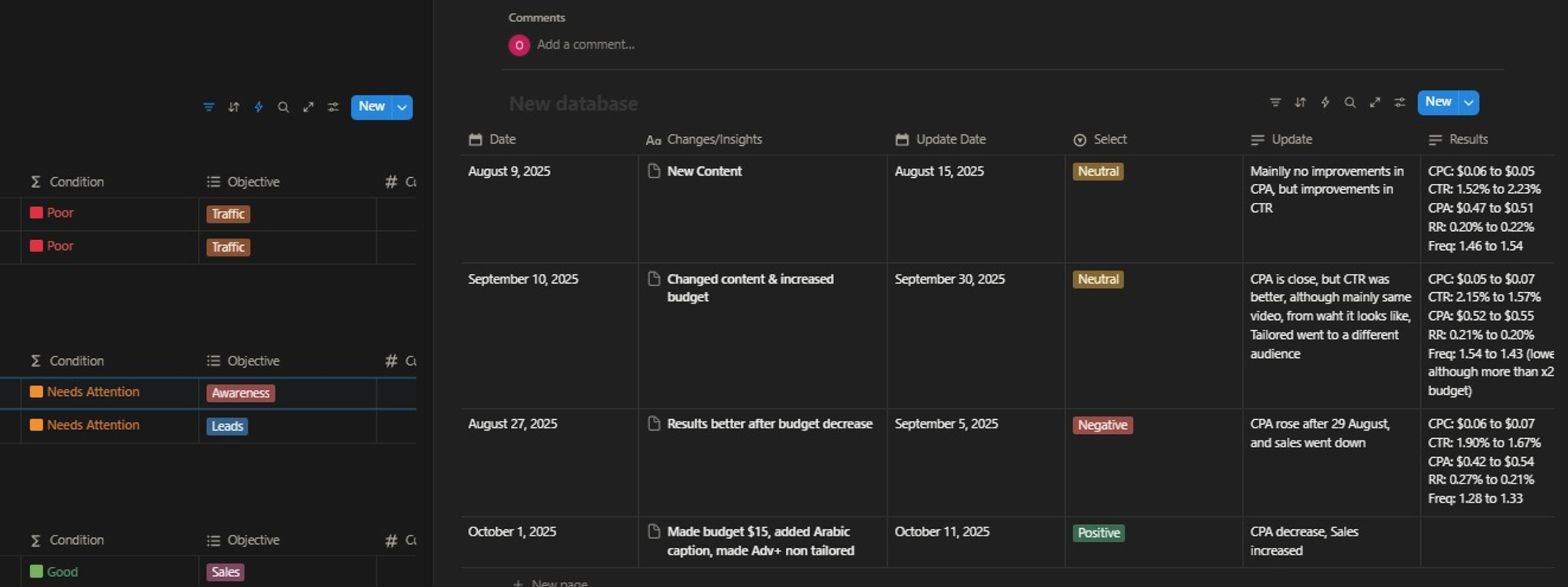Image resolution: width=1568 pixels, height=587 pixels.
Task: Expand dropdown arrow next to right New button
Action: pos(1469,102)
